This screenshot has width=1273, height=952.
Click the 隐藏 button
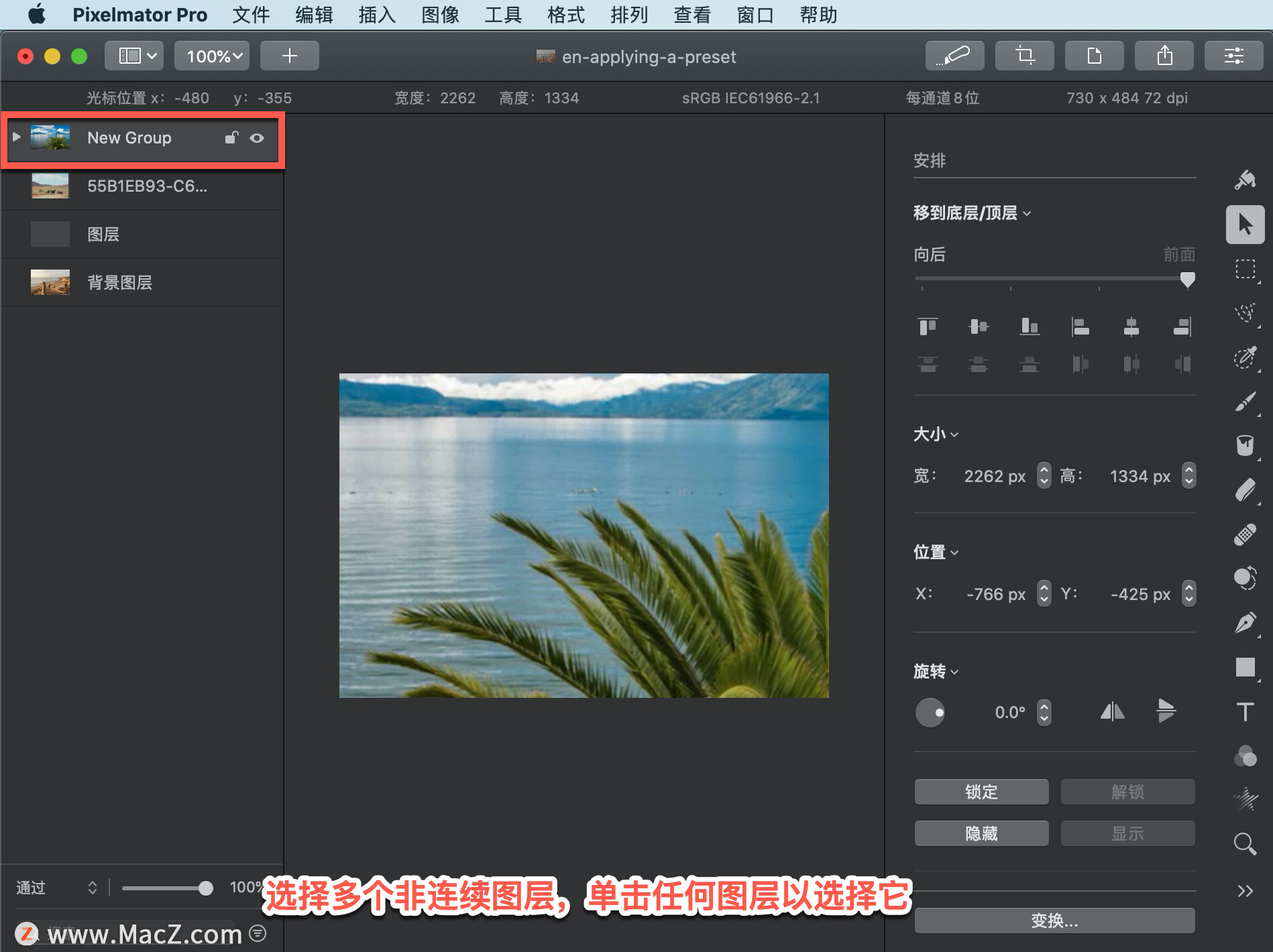(x=981, y=833)
